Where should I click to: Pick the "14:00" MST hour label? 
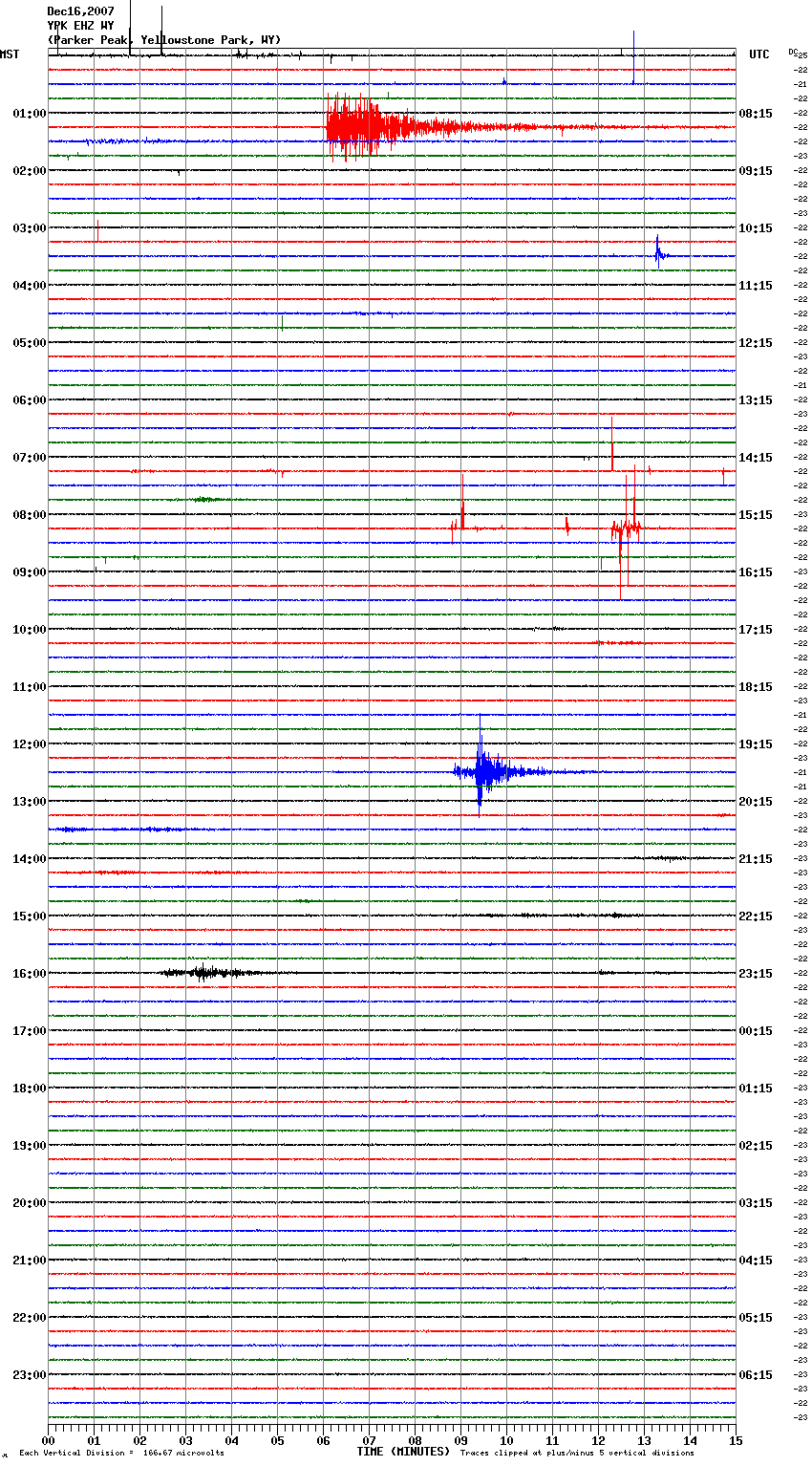tap(30, 859)
